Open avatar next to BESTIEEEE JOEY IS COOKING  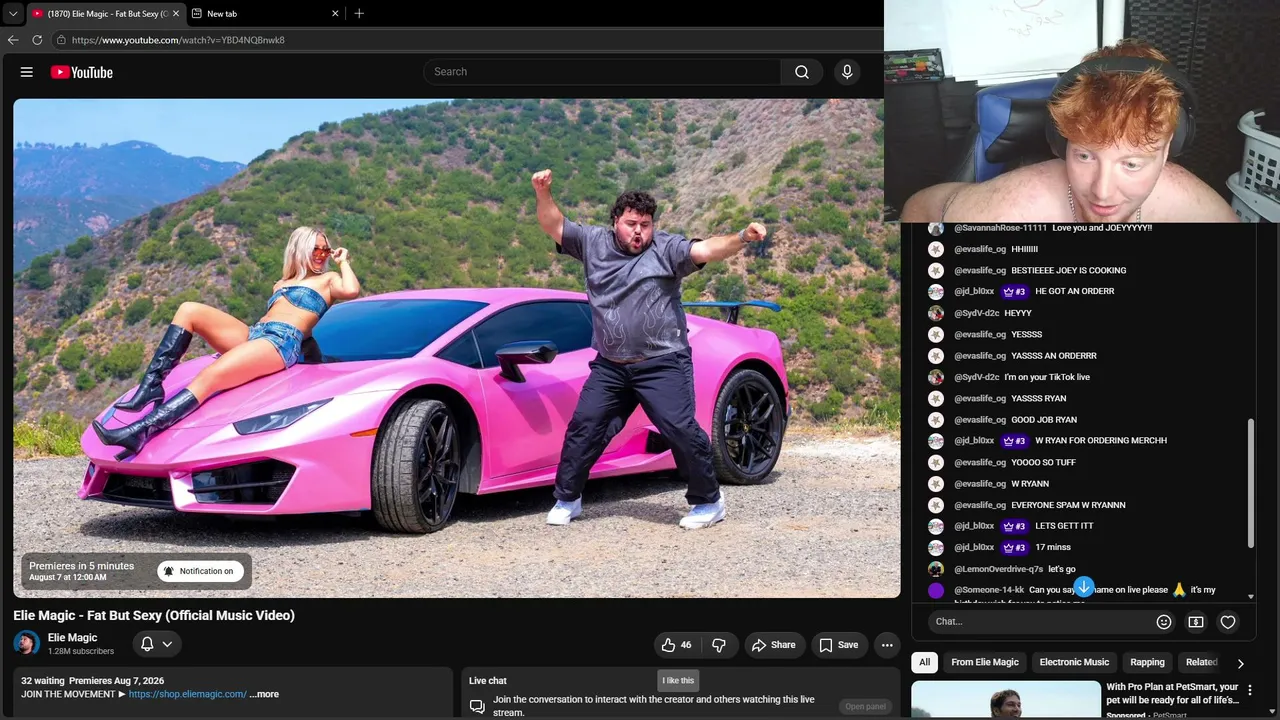click(936, 271)
